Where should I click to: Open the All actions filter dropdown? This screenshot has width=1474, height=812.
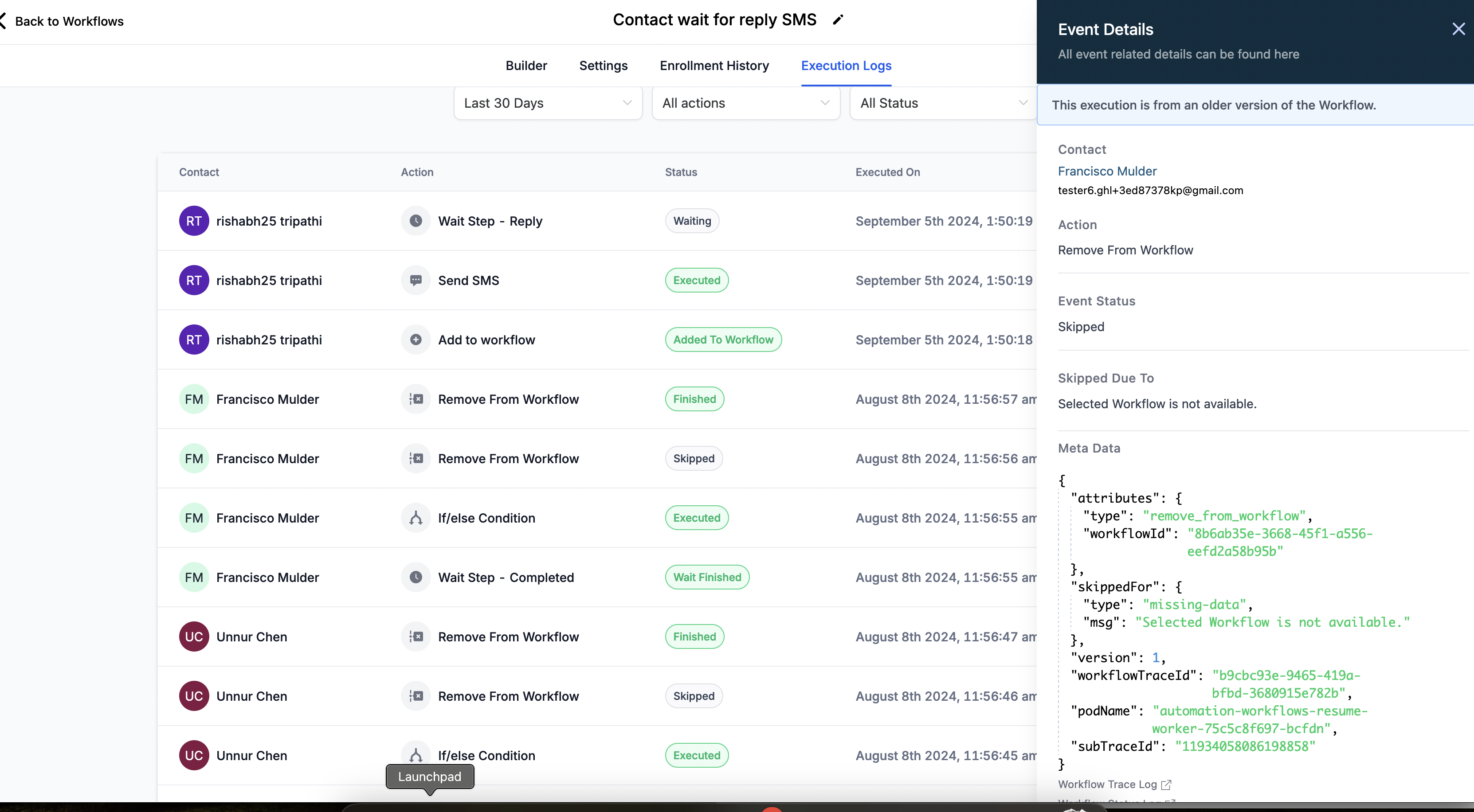click(745, 103)
